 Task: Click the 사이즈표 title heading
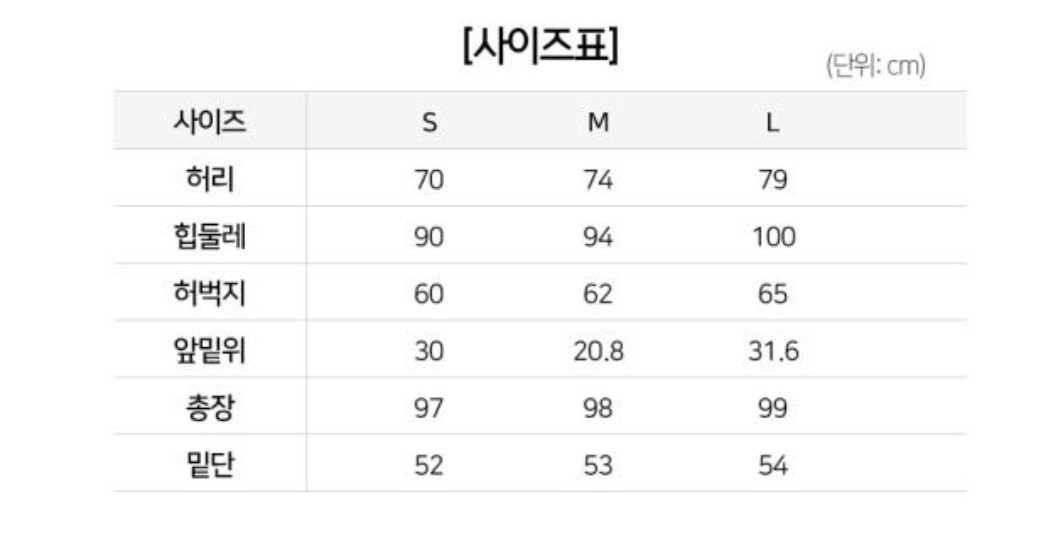coord(540,46)
